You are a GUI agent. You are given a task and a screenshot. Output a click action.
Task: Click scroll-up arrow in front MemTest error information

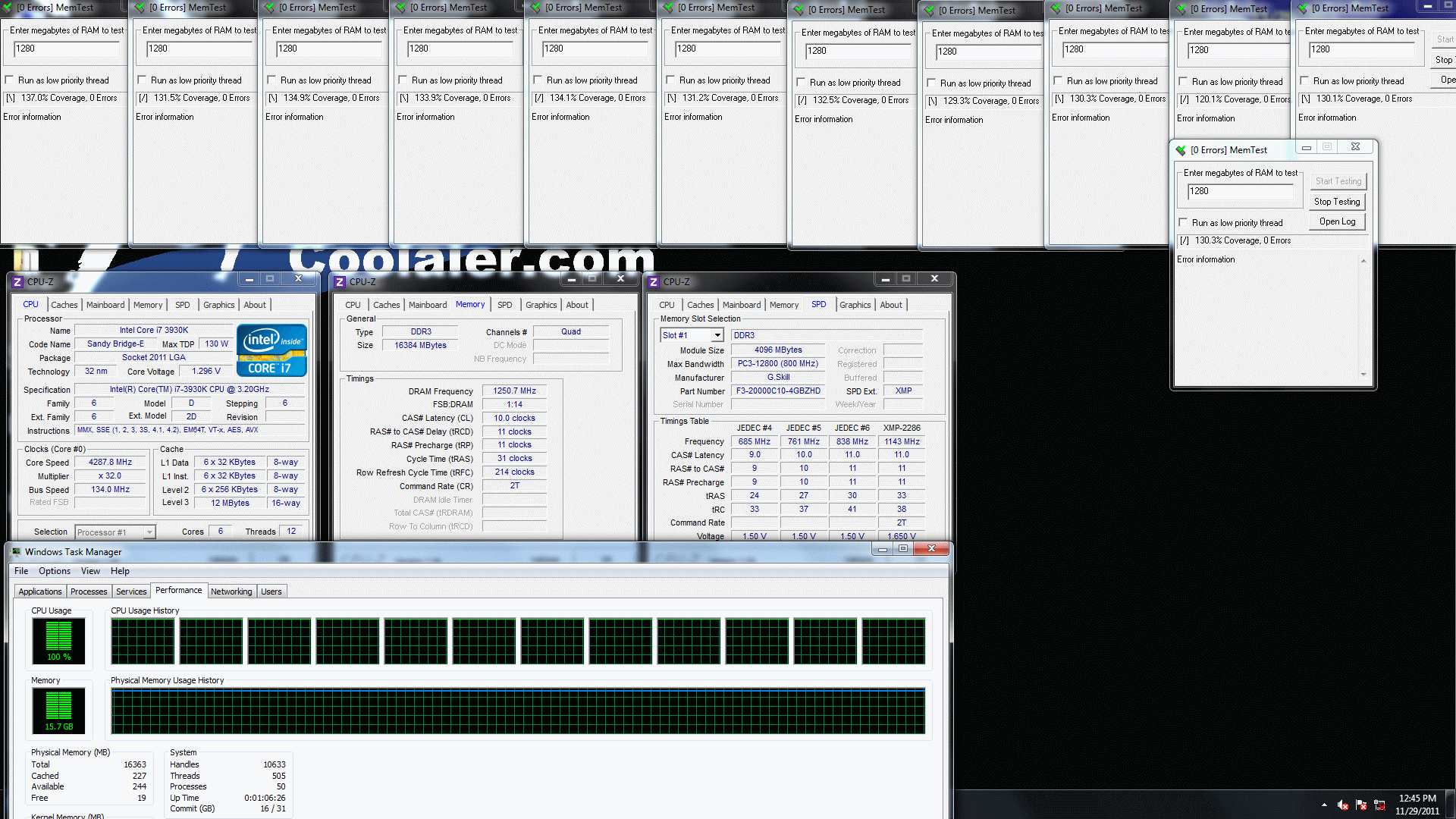tap(1363, 261)
